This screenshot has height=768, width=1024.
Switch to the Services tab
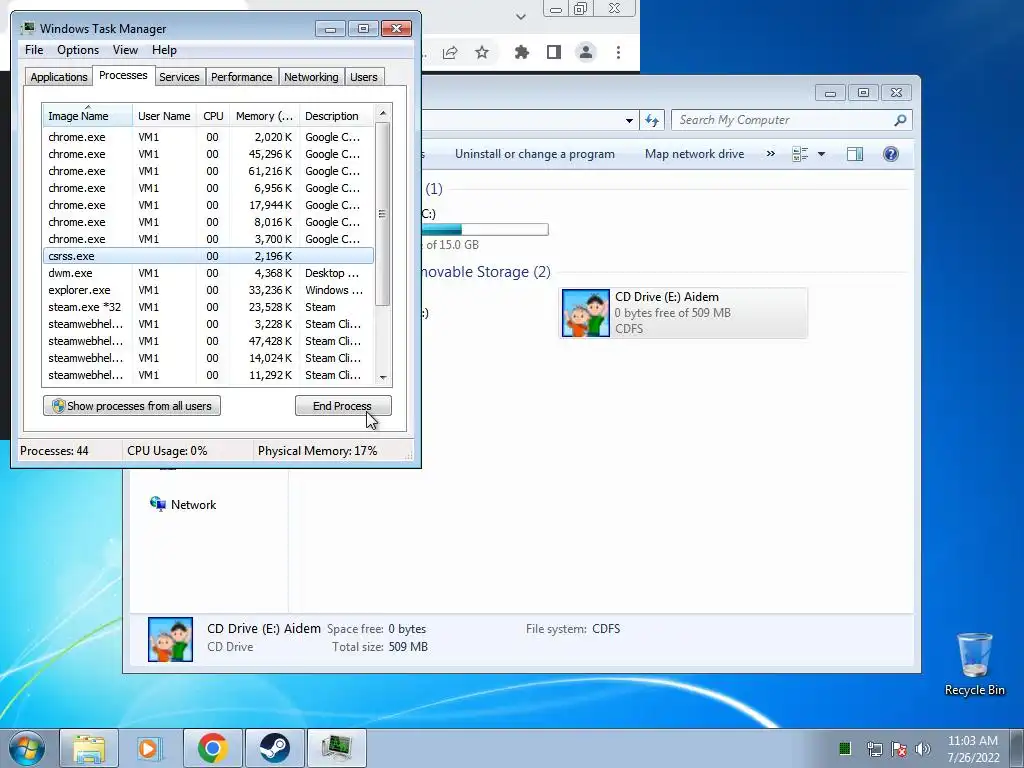pos(179,77)
